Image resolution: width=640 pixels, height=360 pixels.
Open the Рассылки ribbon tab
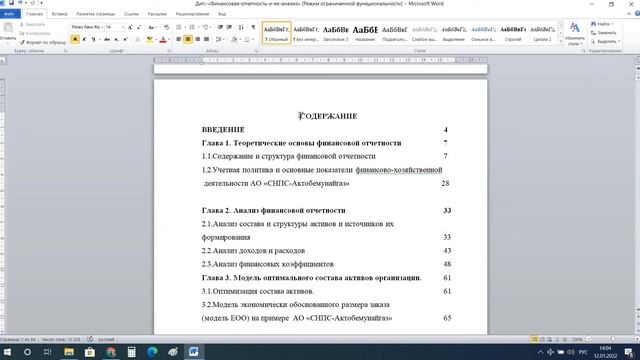click(157, 14)
